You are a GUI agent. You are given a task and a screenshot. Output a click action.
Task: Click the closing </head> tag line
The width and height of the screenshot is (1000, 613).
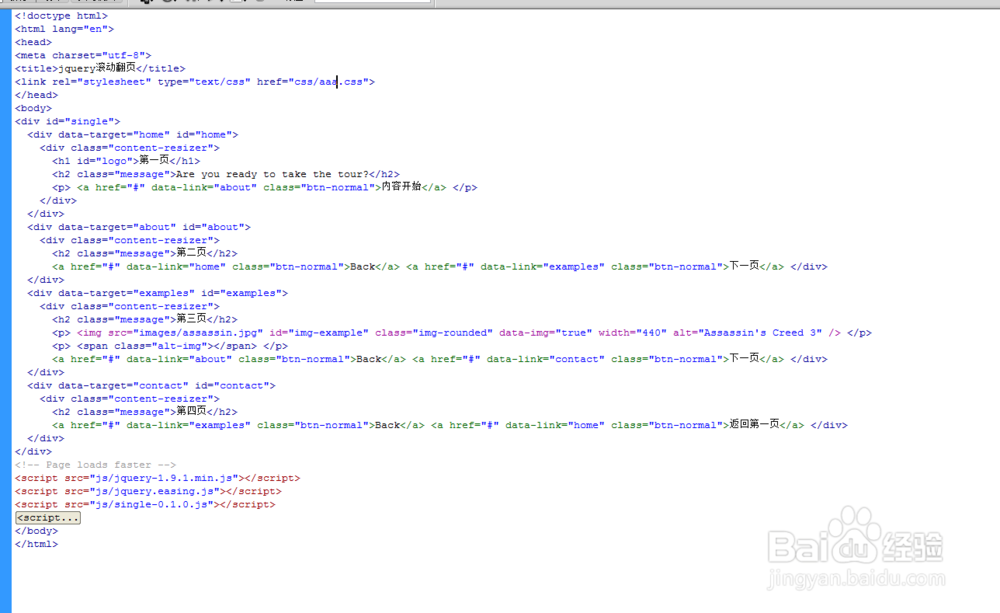(x=36, y=95)
